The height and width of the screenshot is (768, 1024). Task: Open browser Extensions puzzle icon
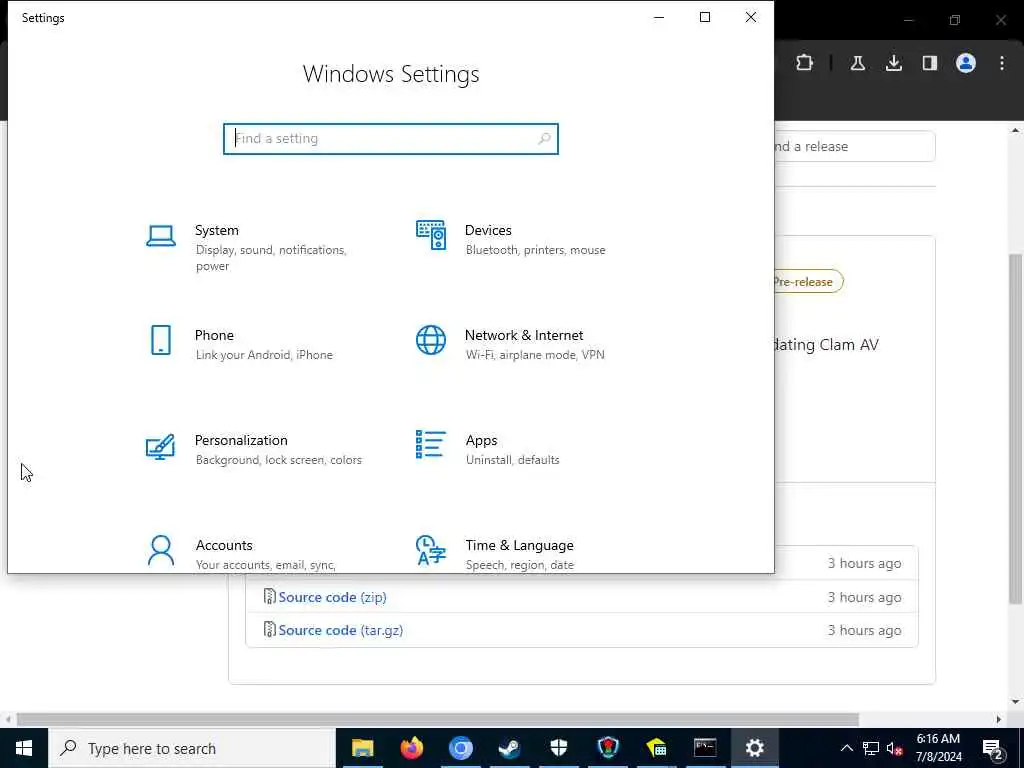click(805, 63)
